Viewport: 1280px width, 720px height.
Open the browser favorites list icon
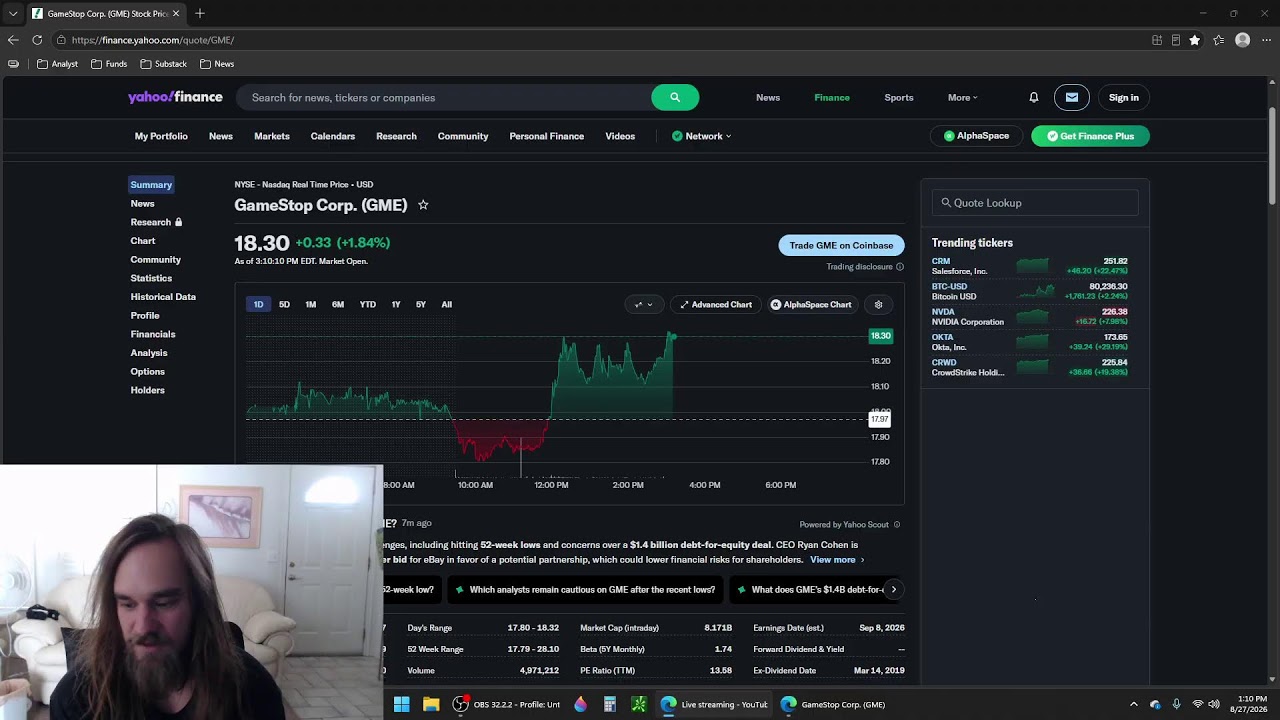(x=1219, y=40)
